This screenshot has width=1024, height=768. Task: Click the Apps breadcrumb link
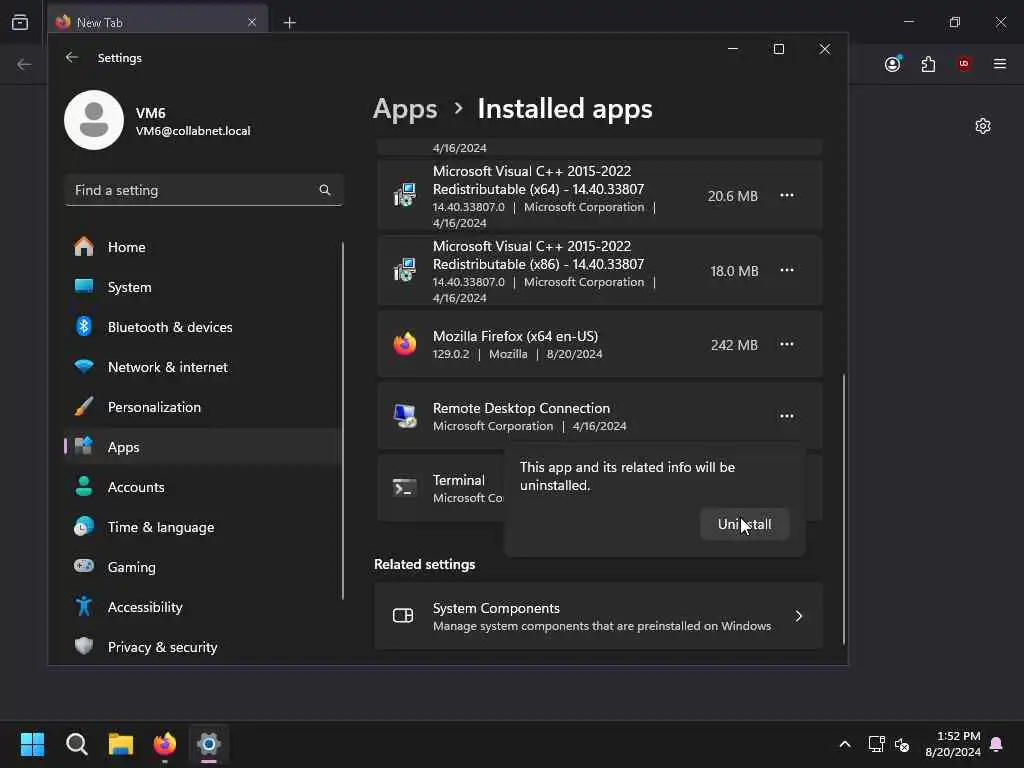coord(405,108)
